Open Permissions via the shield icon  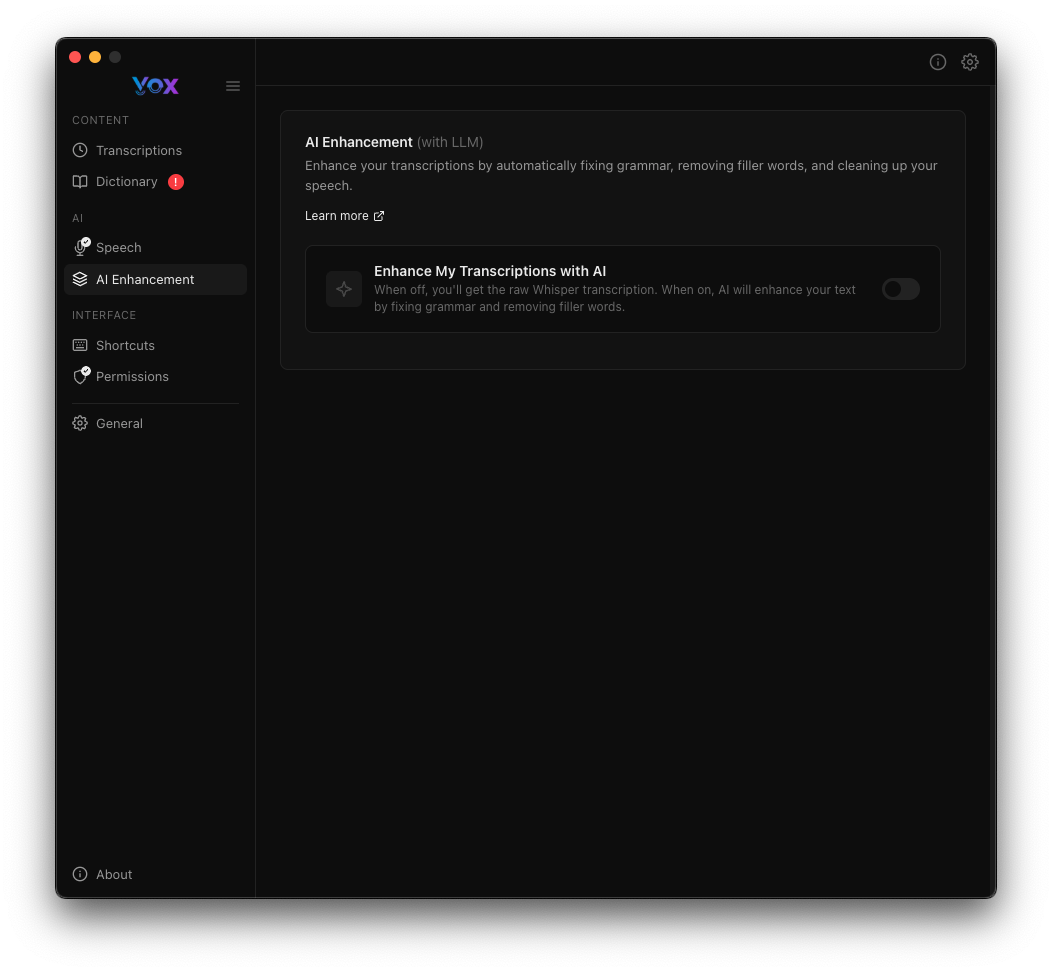point(80,376)
